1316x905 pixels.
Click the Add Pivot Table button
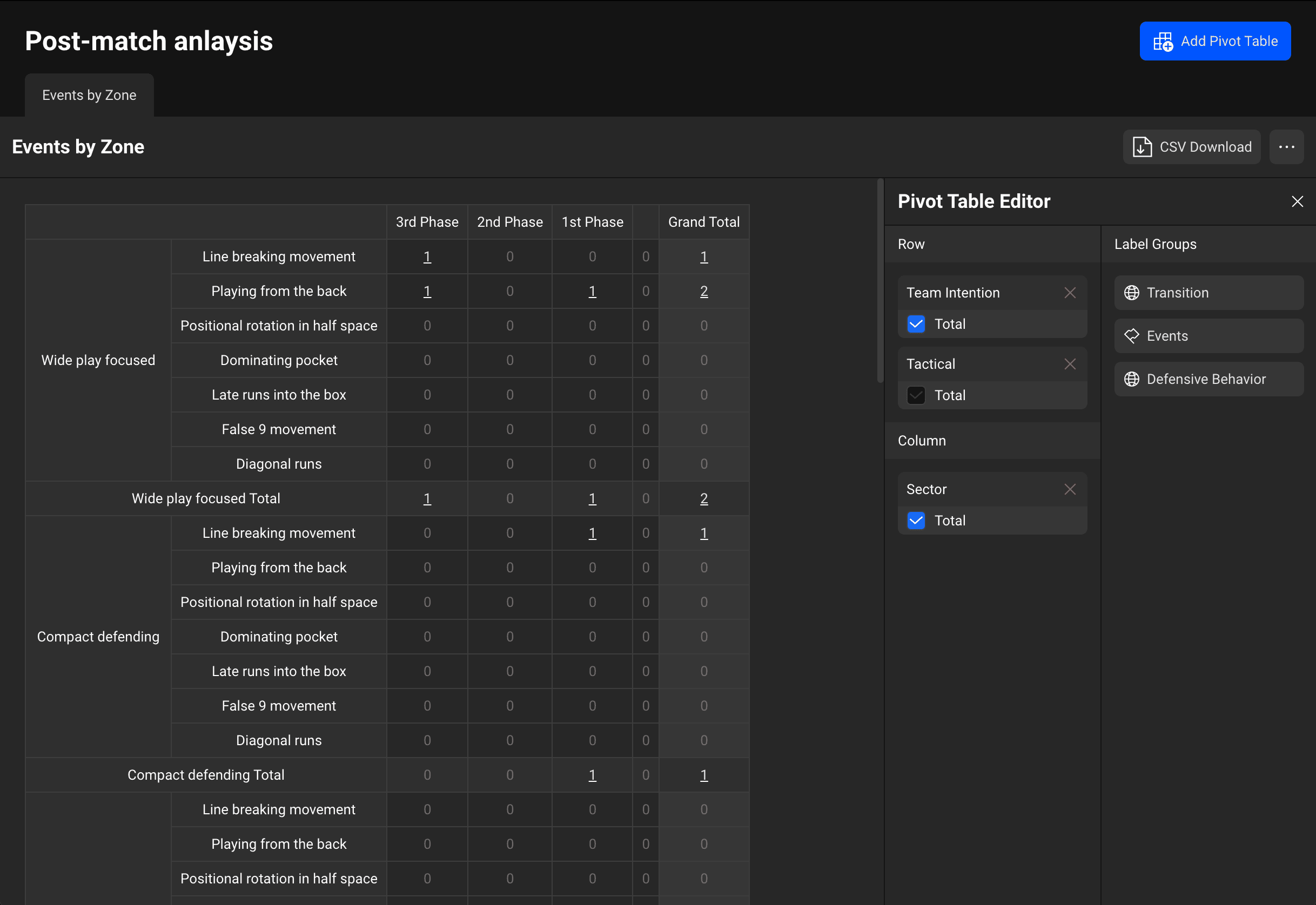coord(1214,41)
